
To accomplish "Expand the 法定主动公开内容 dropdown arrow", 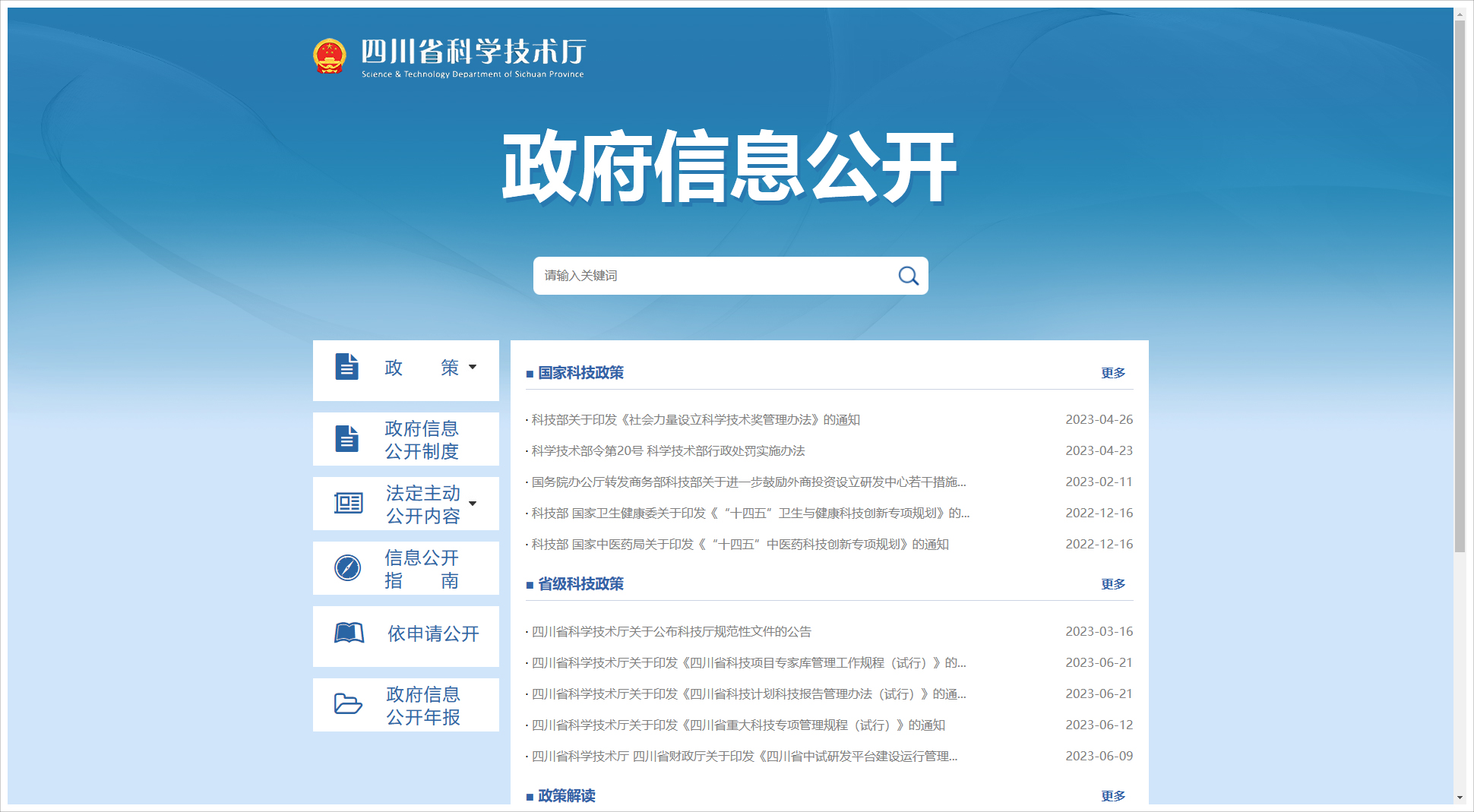I will [473, 504].
